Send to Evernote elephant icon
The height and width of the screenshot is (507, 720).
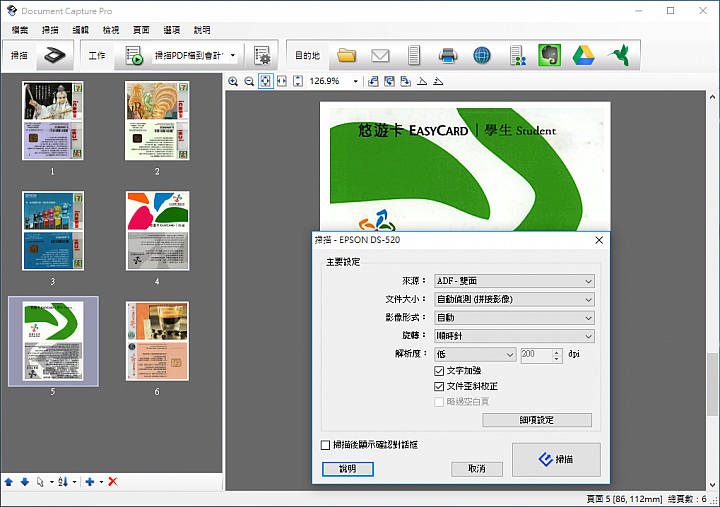(549, 55)
